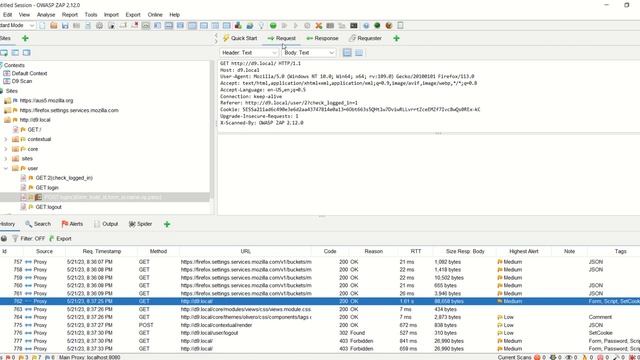Switch to the Spider tab

[x=140, y=224]
